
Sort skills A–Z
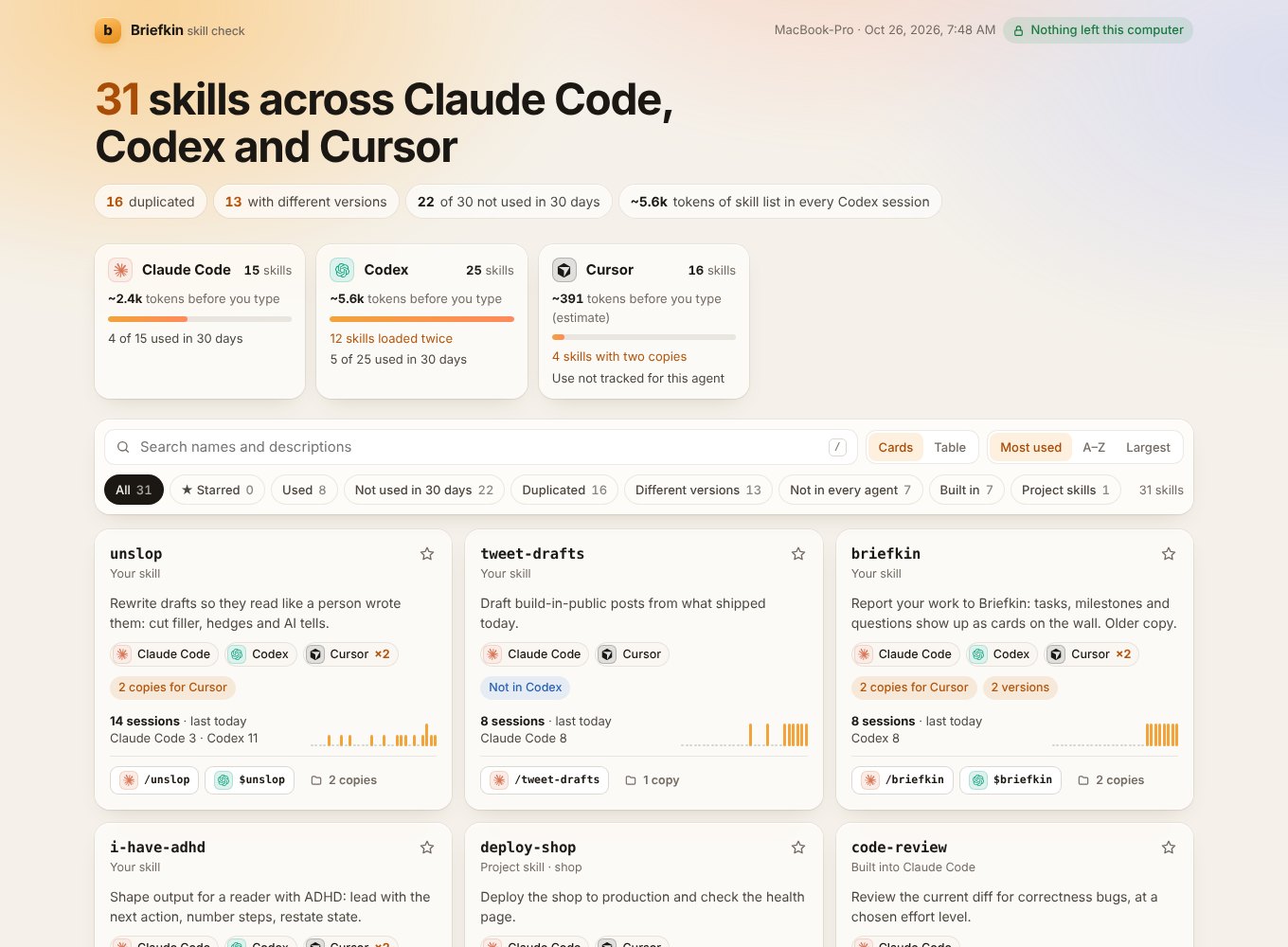click(x=1094, y=447)
